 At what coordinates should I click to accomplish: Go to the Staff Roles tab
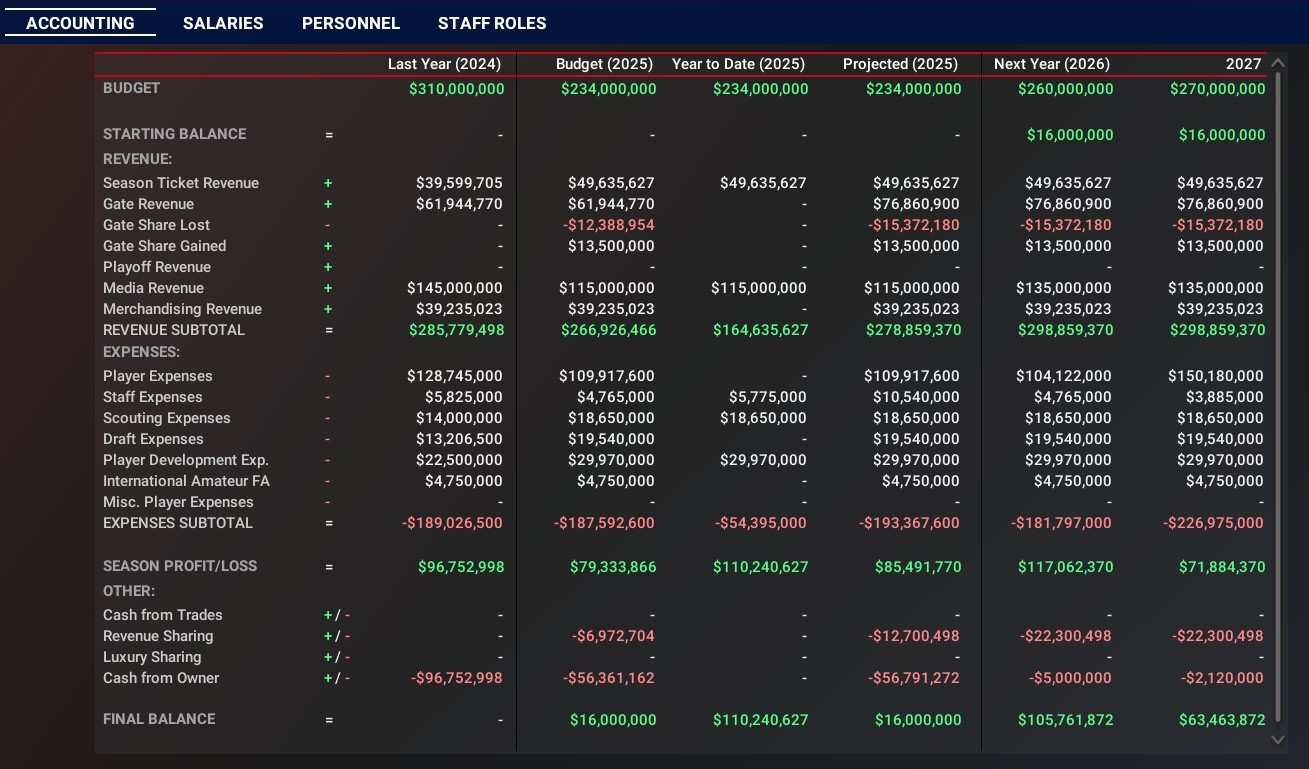492,23
